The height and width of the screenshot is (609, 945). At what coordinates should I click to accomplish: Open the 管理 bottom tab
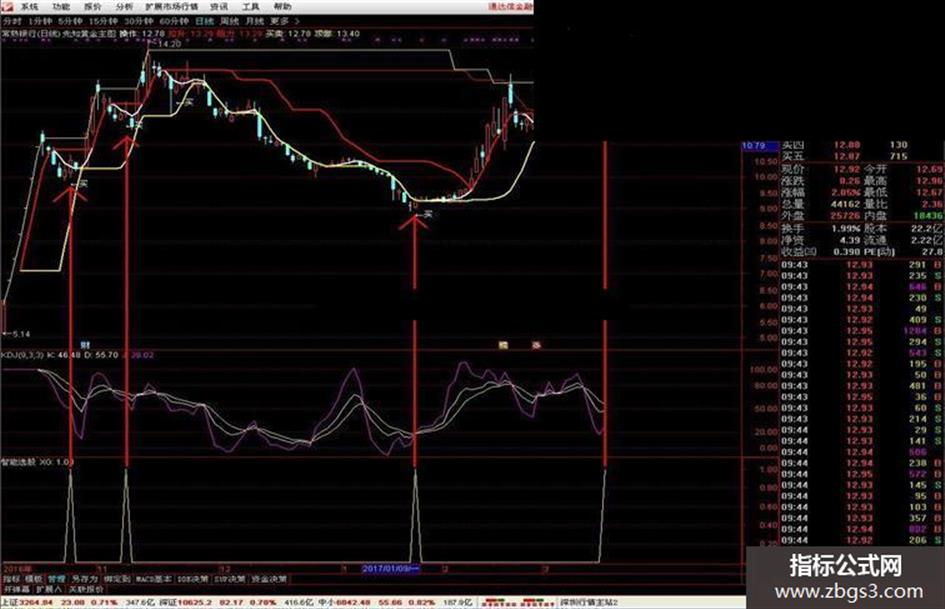(x=57, y=579)
